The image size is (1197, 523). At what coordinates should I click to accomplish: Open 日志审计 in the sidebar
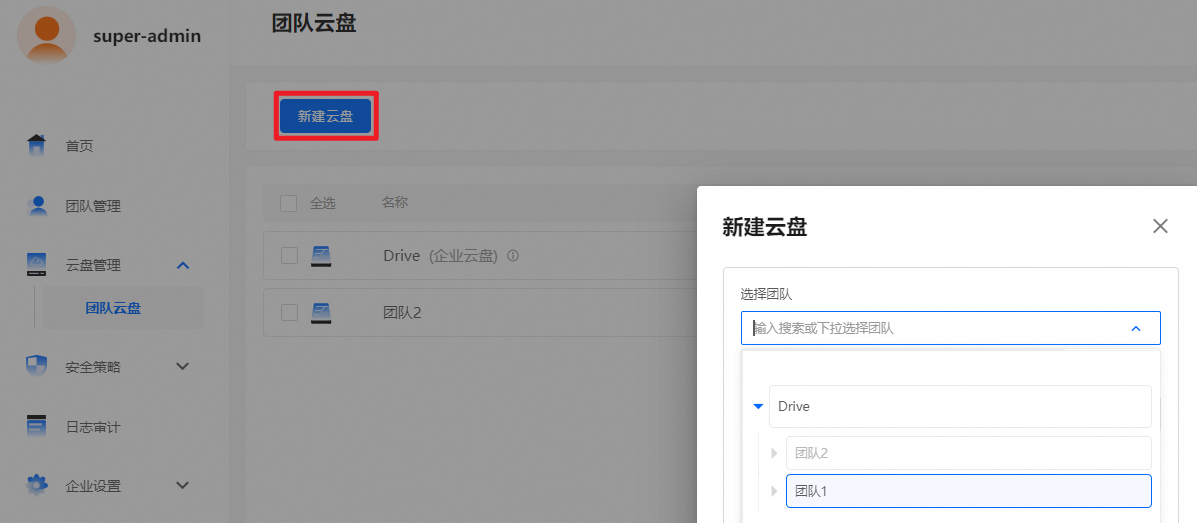click(93, 427)
